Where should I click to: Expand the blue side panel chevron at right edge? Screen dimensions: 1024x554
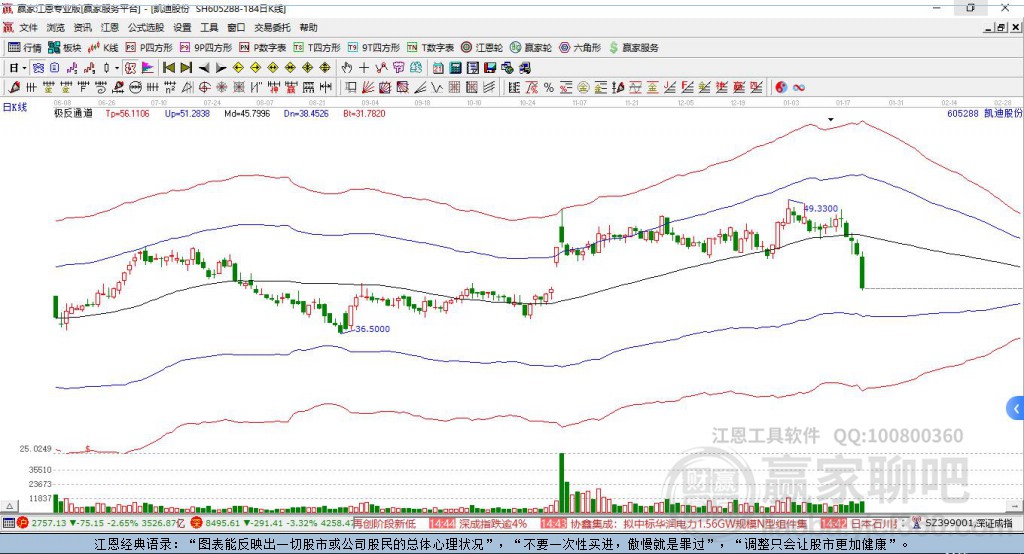1016,409
